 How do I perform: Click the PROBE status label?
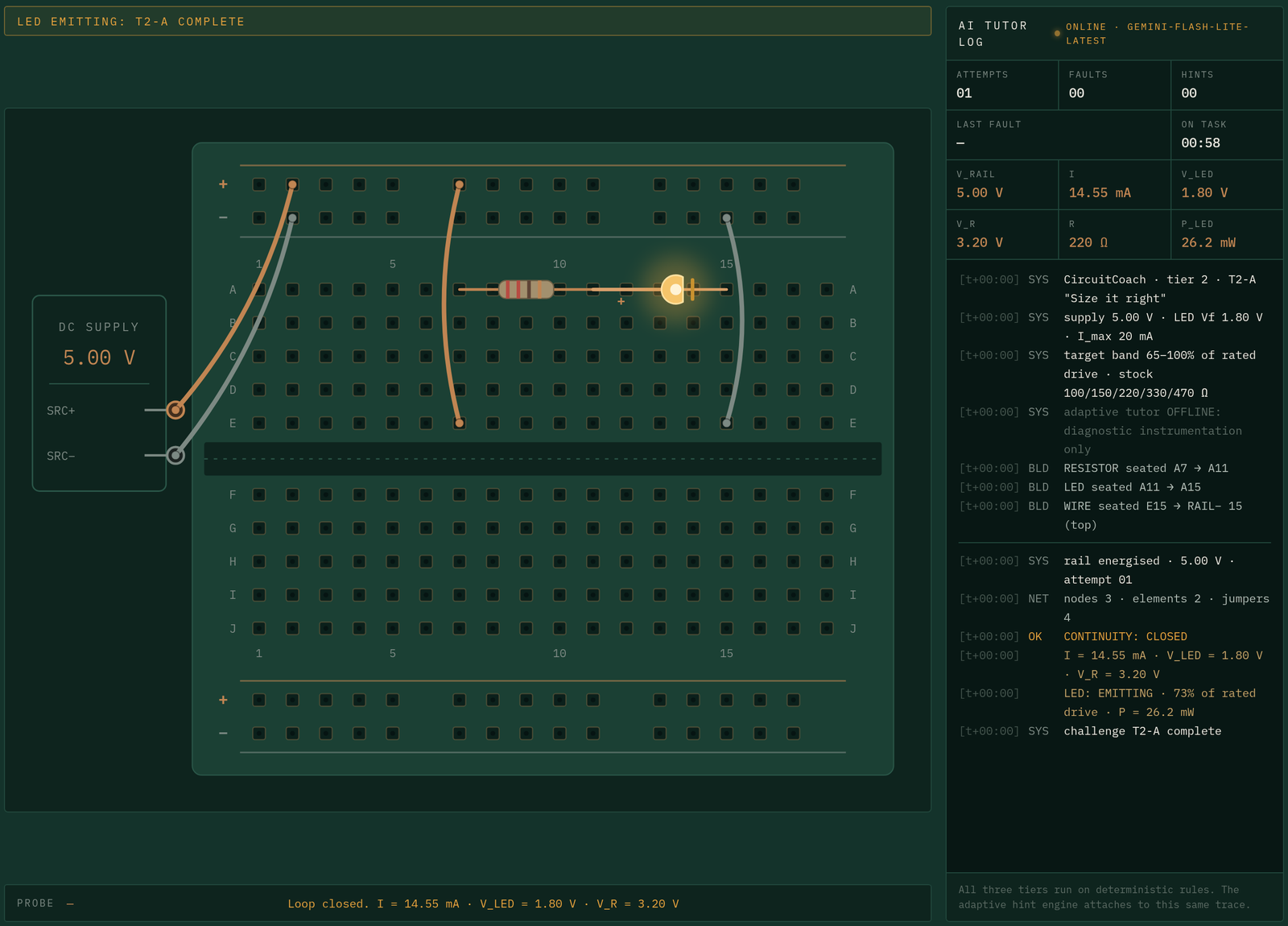tap(35, 903)
